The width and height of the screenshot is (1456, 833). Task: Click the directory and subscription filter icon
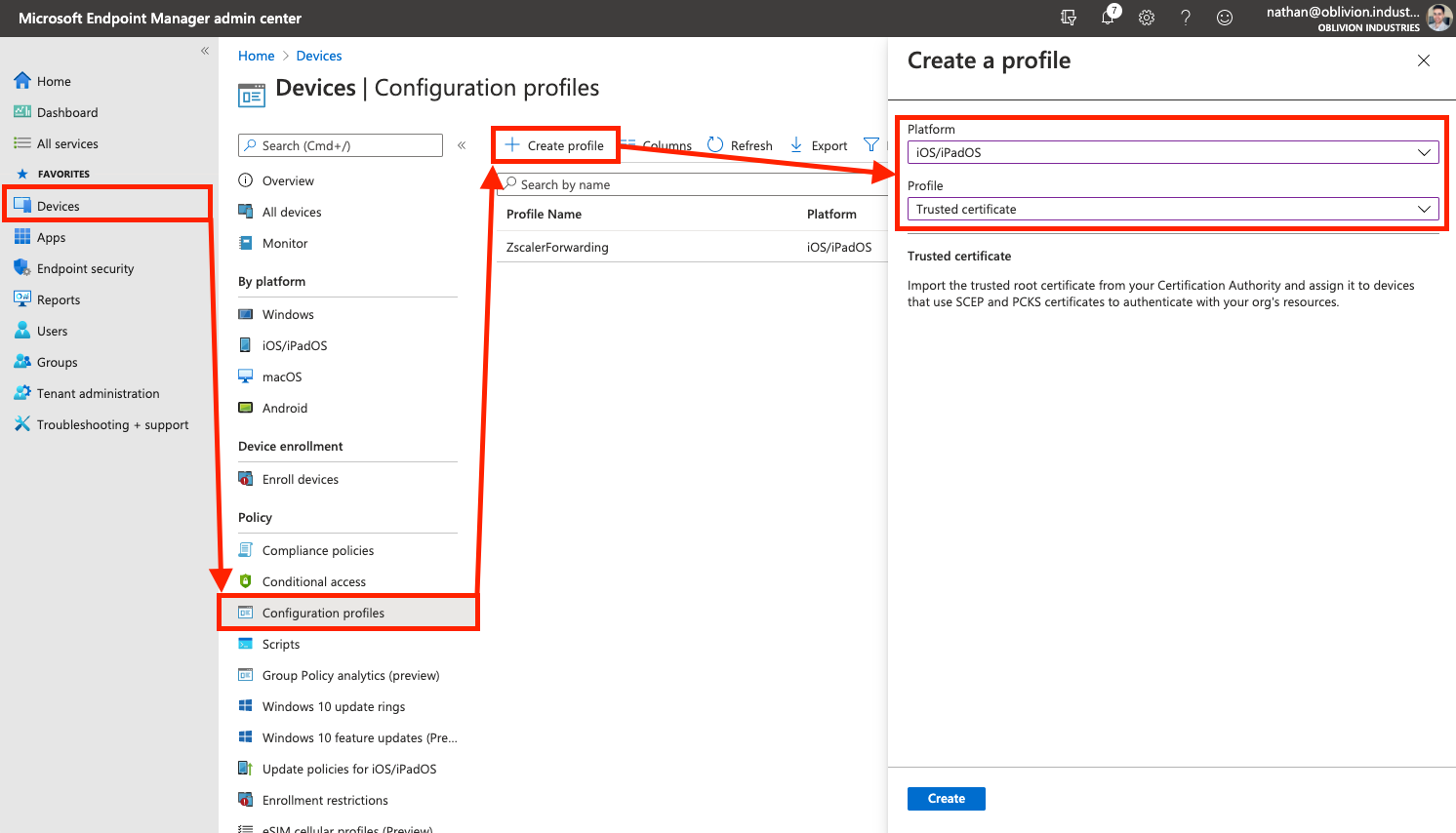tap(1069, 18)
